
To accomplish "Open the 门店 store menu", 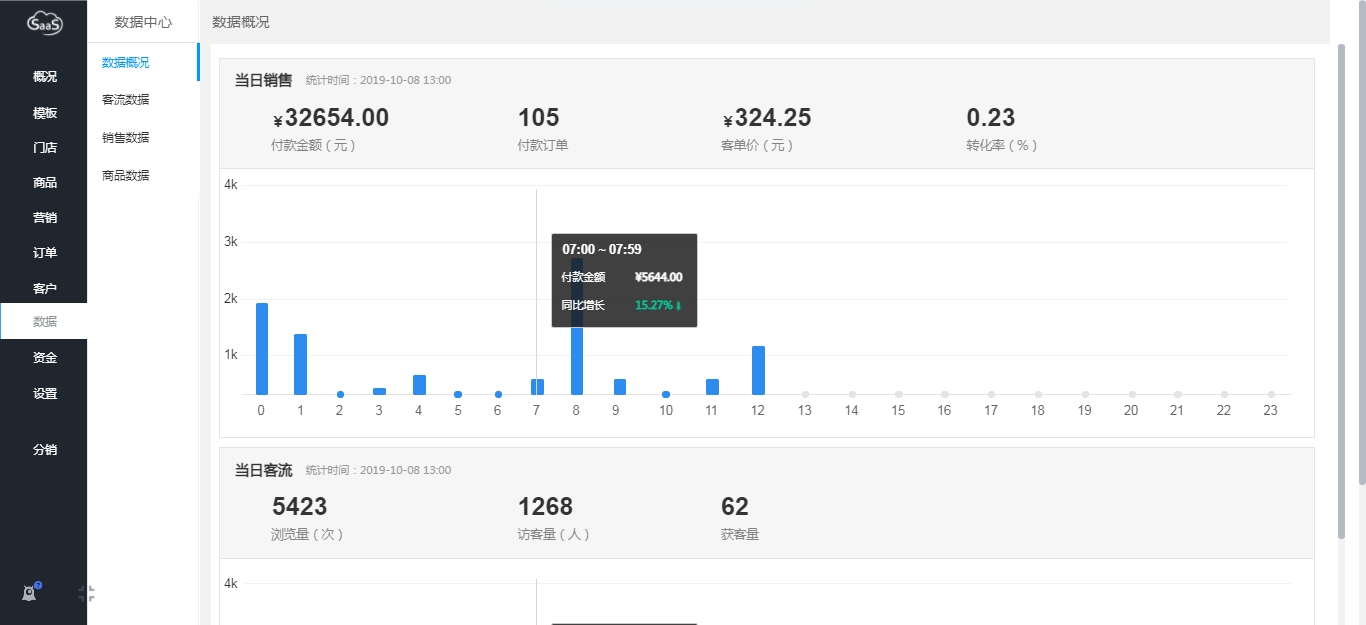I will [44, 148].
